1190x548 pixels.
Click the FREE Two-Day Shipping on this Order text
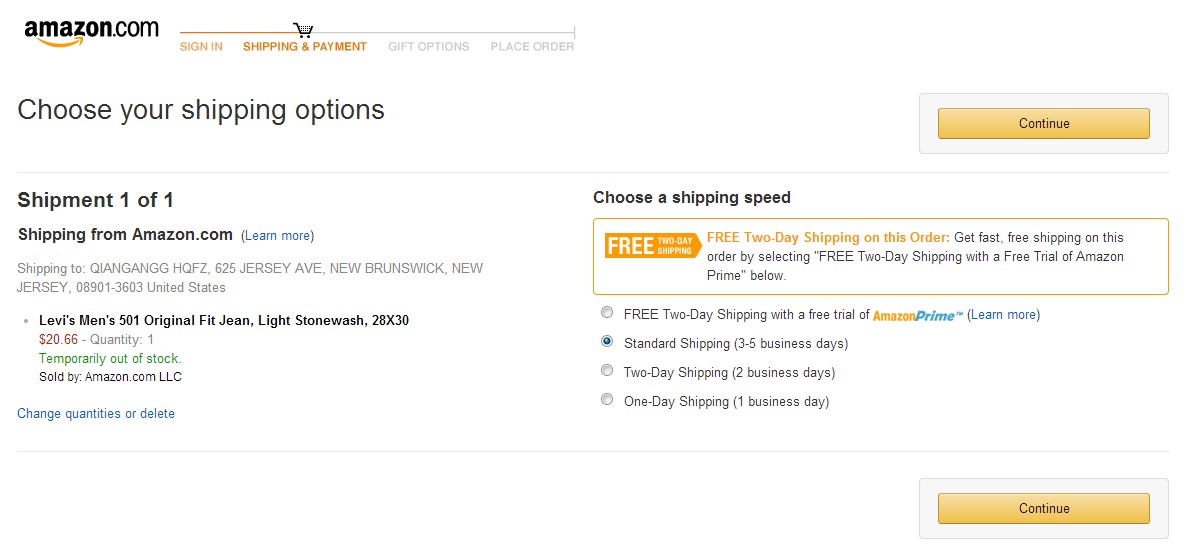pyautogui.click(x=828, y=238)
